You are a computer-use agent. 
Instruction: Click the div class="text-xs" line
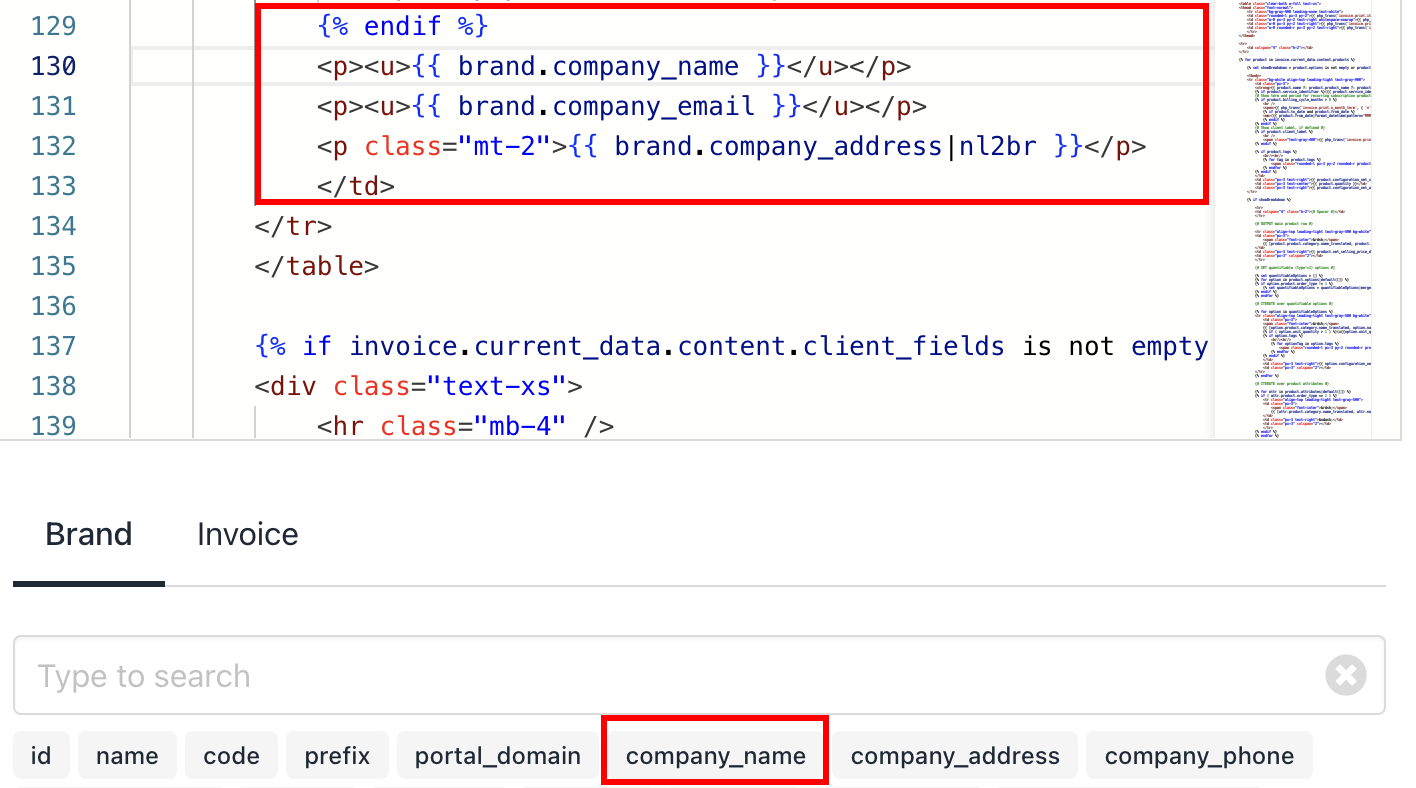(x=419, y=386)
